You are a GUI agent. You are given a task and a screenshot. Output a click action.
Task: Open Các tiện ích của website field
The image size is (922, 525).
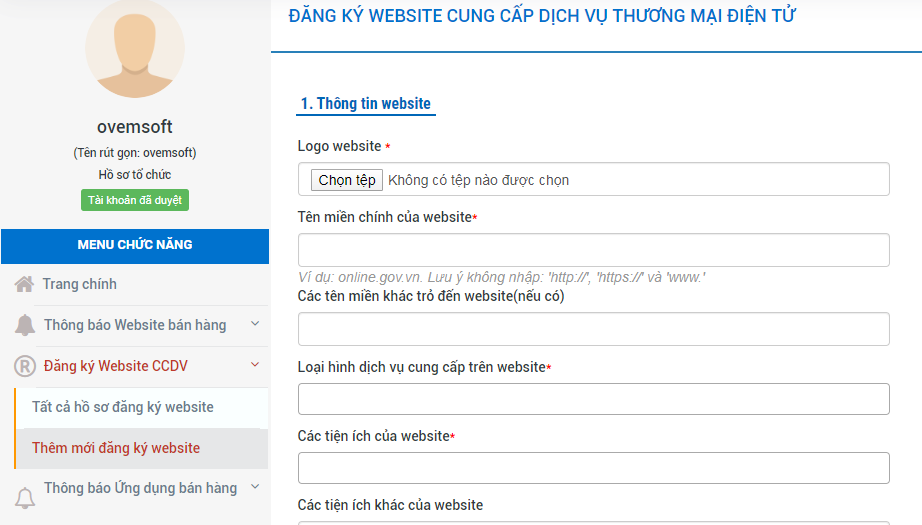pyautogui.click(x=593, y=468)
